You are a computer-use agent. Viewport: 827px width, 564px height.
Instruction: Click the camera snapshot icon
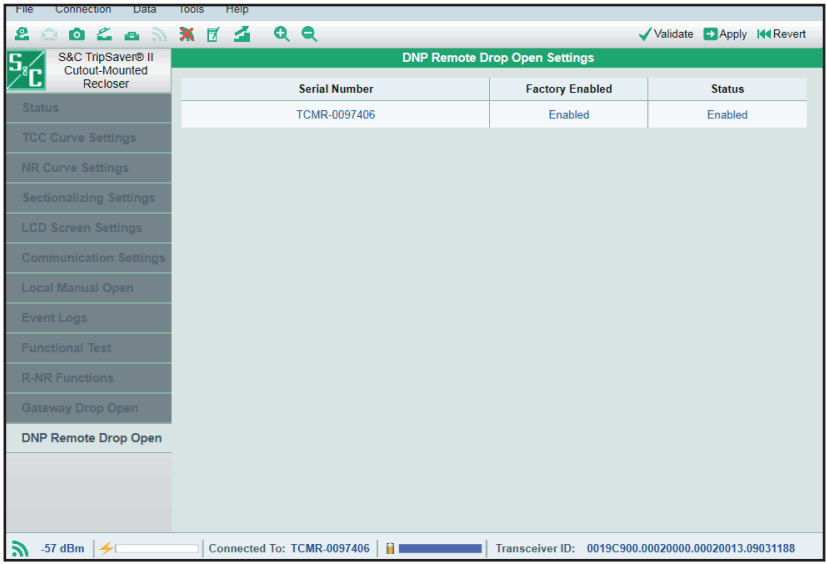77,35
